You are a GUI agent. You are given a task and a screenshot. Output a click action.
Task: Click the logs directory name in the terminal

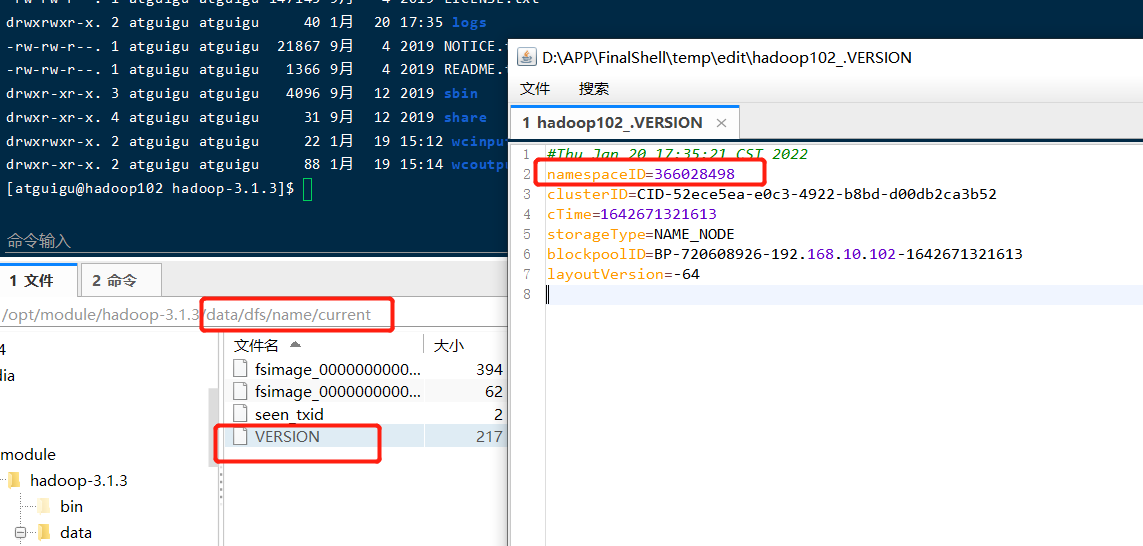point(469,23)
